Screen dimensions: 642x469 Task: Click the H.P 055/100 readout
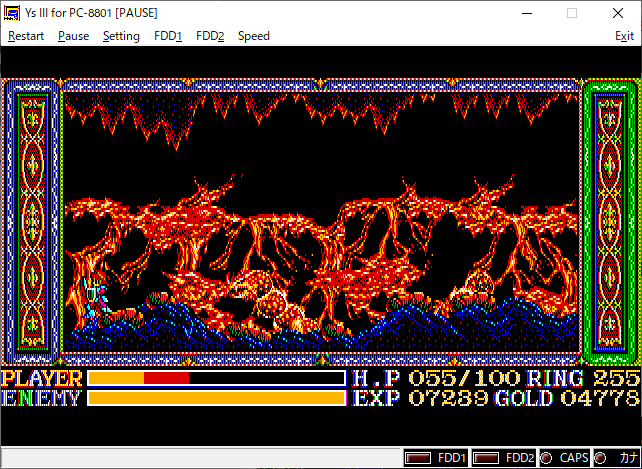click(436, 378)
